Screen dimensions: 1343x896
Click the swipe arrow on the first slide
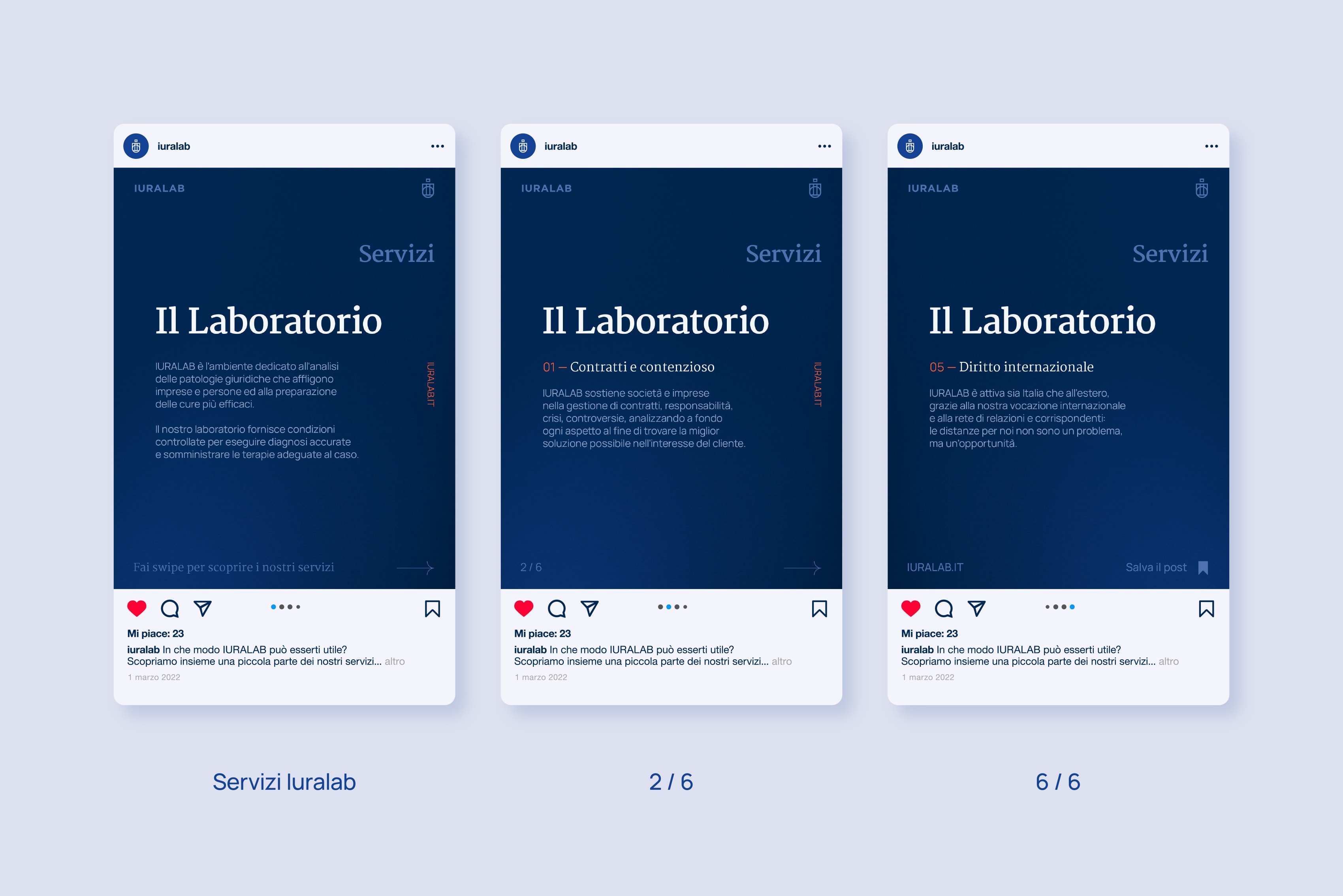pos(415,567)
